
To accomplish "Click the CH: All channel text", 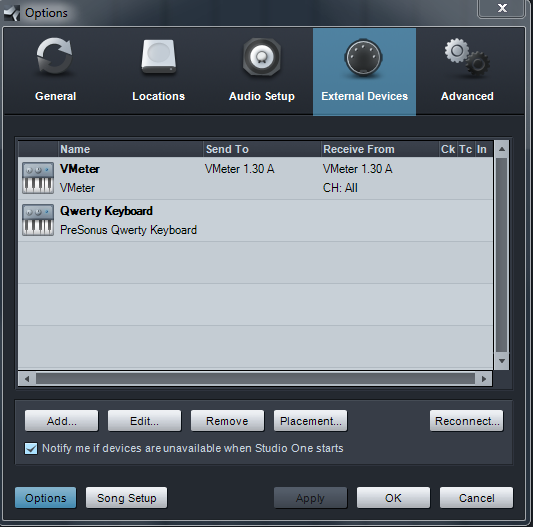I will (340, 188).
